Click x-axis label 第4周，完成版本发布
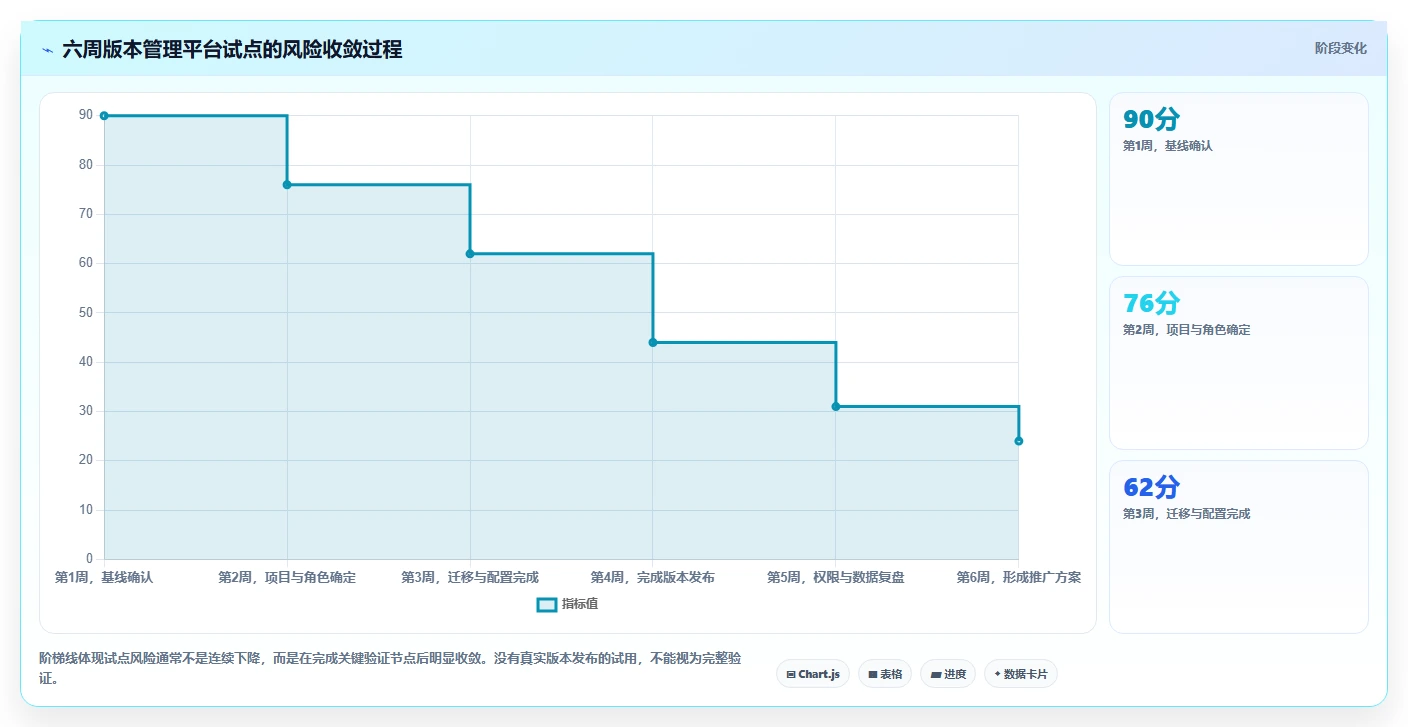The height and width of the screenshot is (727, 1408). (x=653, y=578)
